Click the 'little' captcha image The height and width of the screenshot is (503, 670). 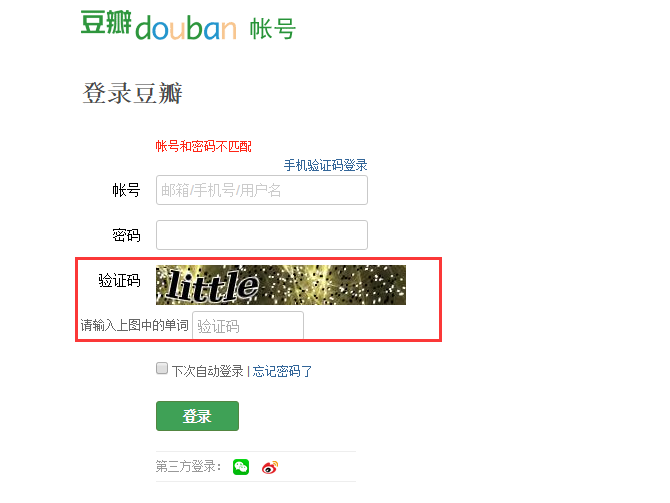(281, 285)
